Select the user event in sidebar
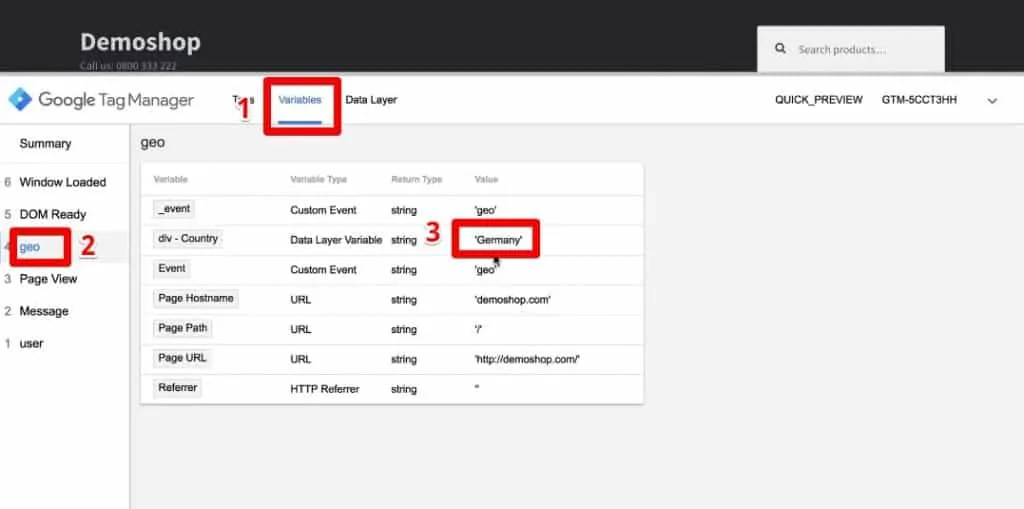 [x=31, y=343]
